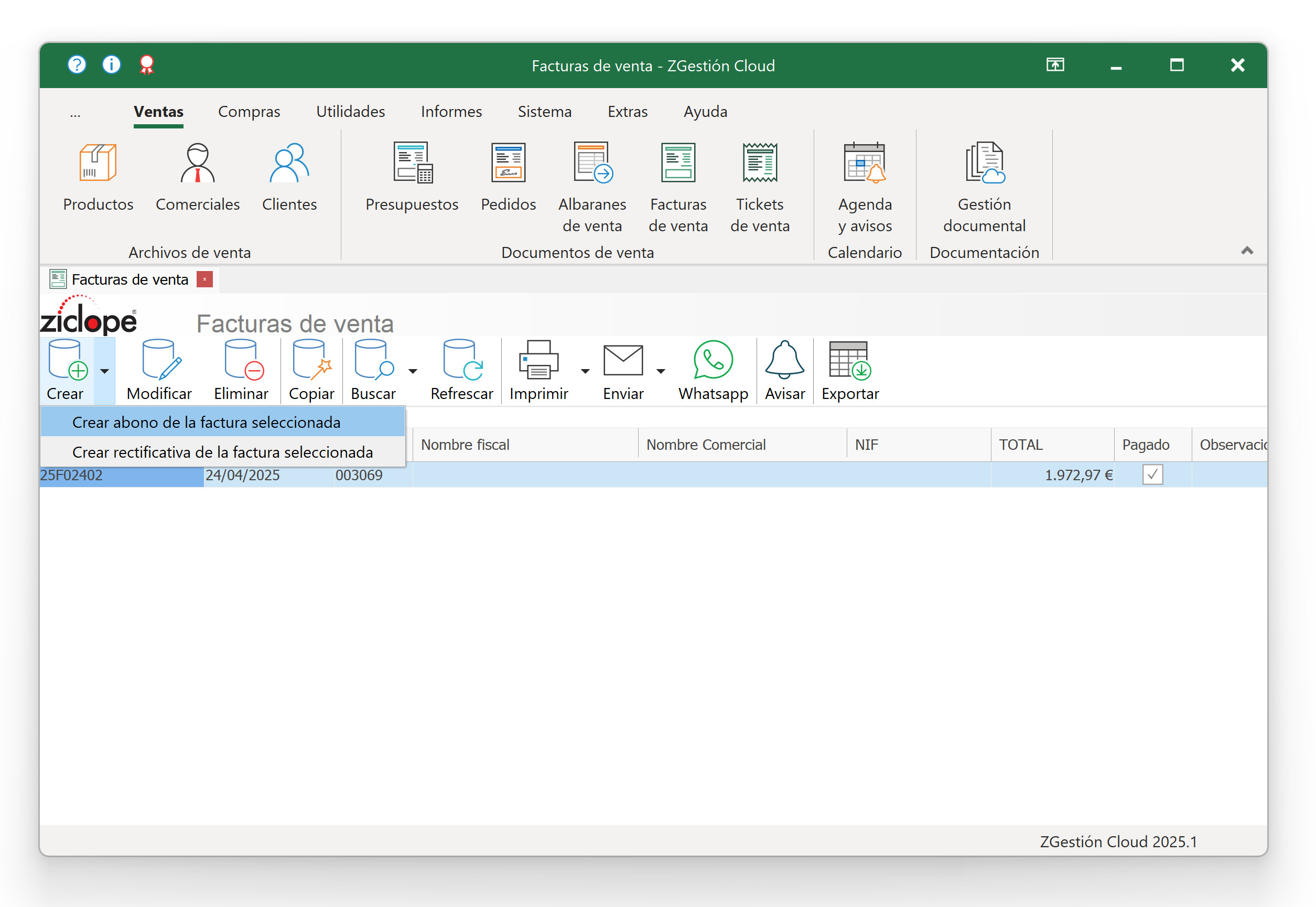The height and width of the screenshot is (907, 1316).
Task: Open Agenda y avisos calendar
Action: coord(866,188)
